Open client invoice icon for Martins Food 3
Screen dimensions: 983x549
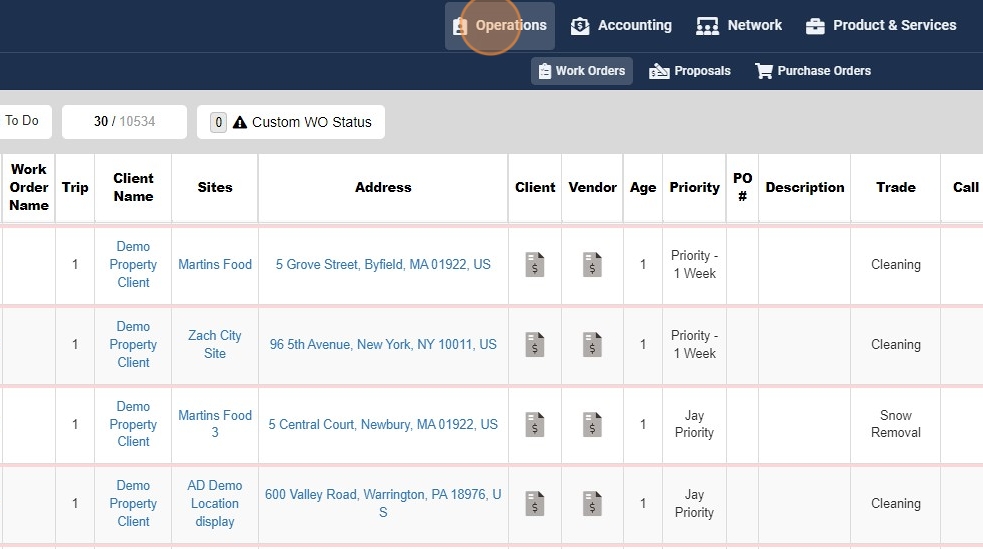pos(535,424)
